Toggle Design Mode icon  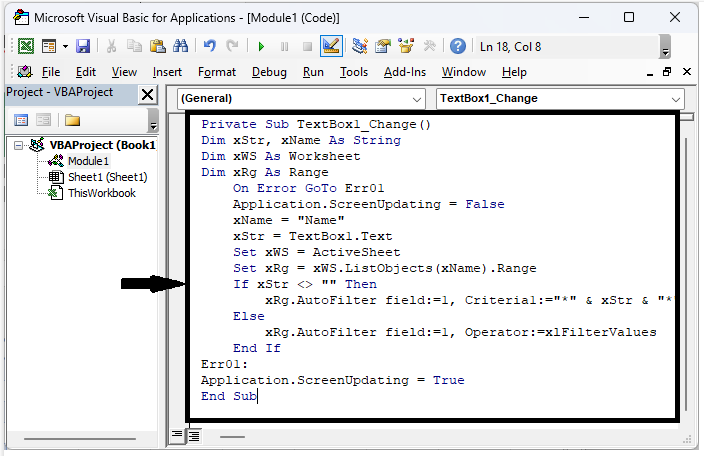tap(331, 46)
